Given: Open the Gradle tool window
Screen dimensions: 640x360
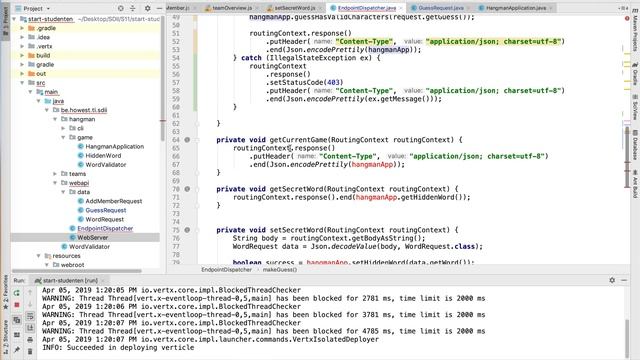Looking at the screenshot, I should [x=635, y=73].
